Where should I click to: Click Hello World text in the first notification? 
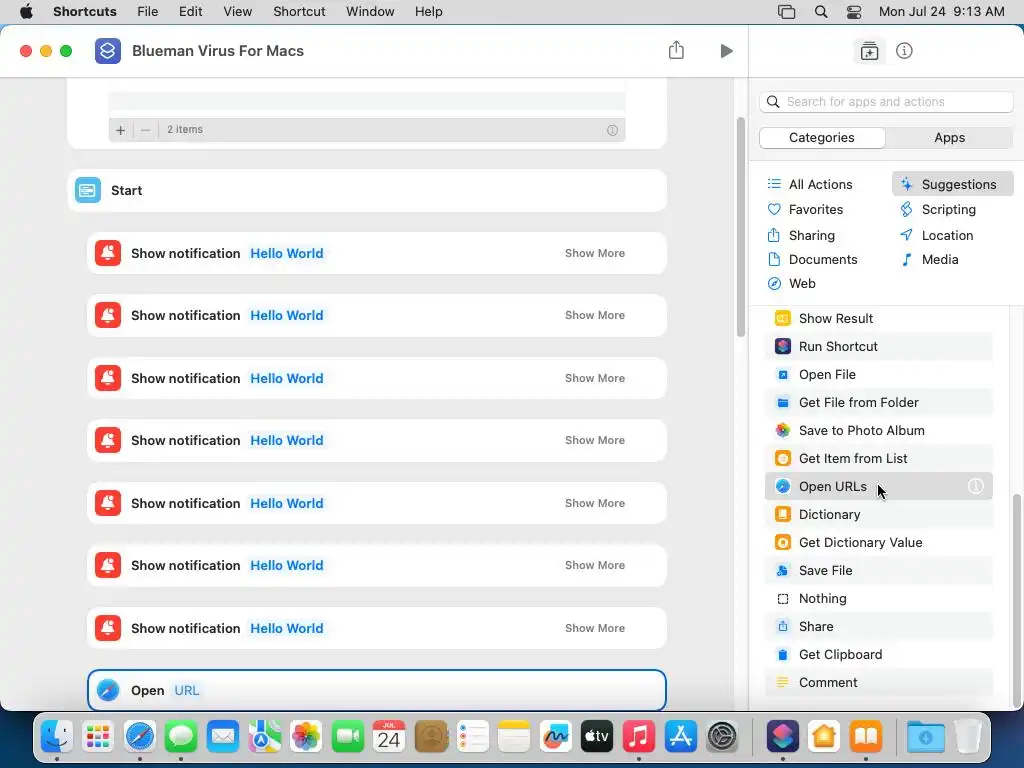click(x=287, y=253)
